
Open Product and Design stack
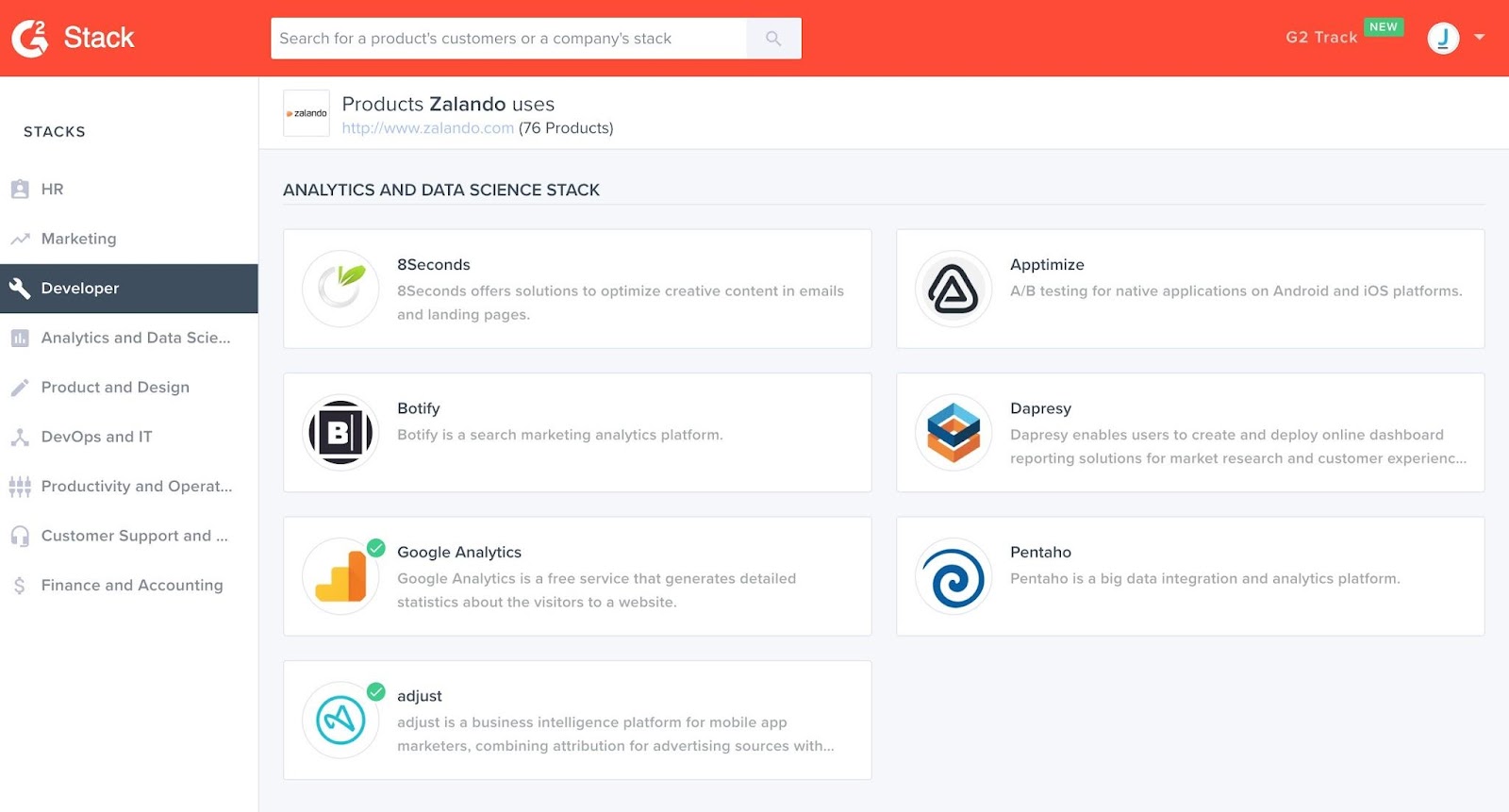coord(129,388)
